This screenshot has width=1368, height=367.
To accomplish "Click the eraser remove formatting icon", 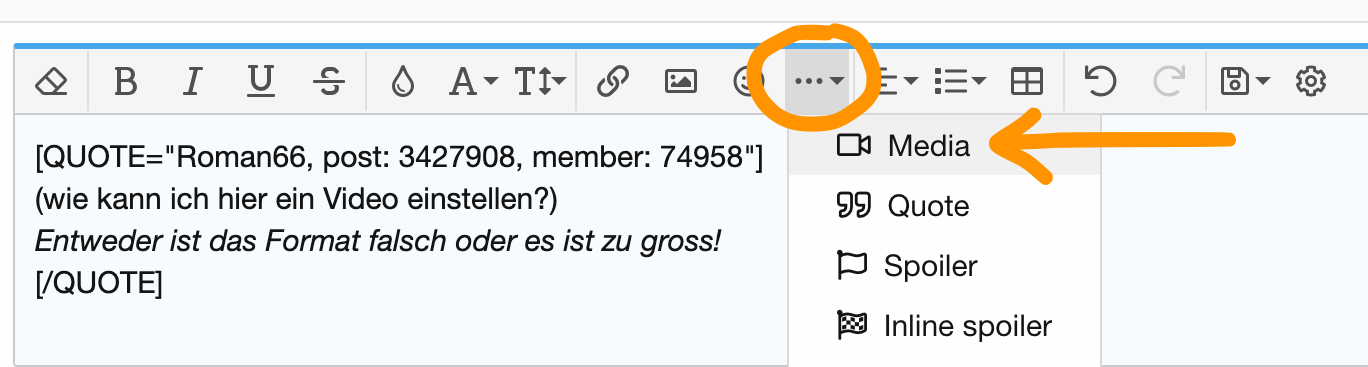I will (50, 82).
